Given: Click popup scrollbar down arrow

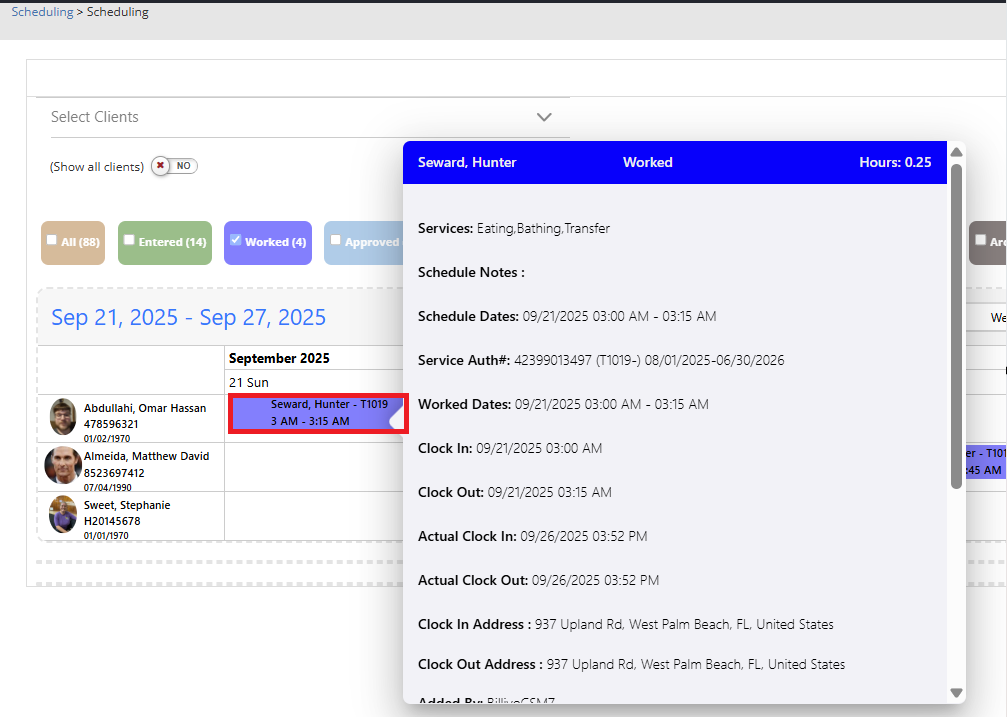Looking at the screenshot, I should click(956, 693).
